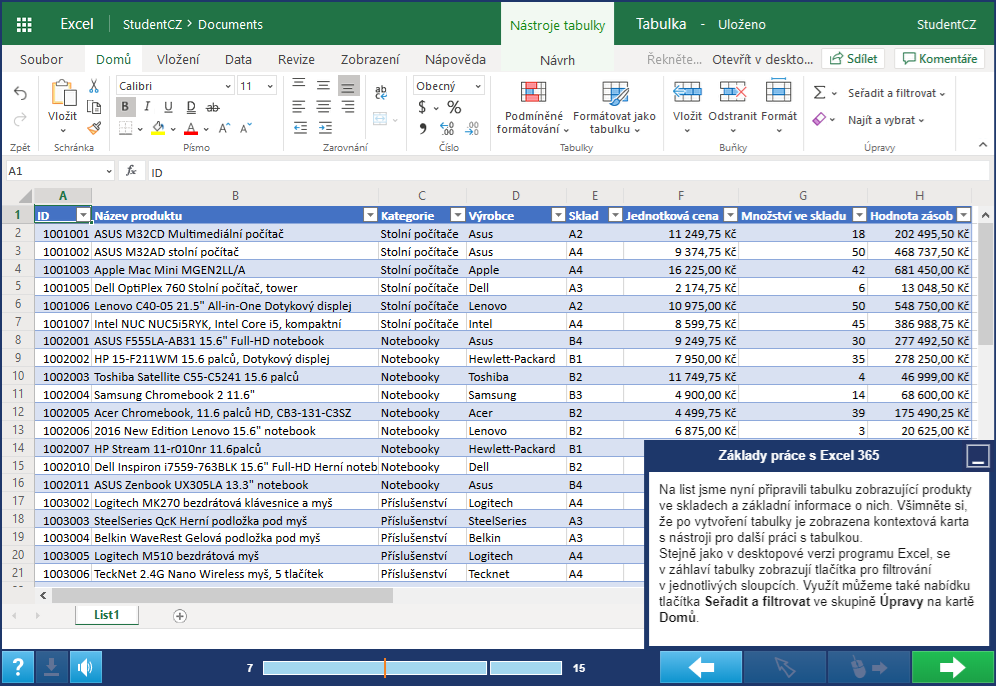Screen dimensions: 996x686
Task: Toggle bottom vertical alignment
Action: (x=348, y=86)
